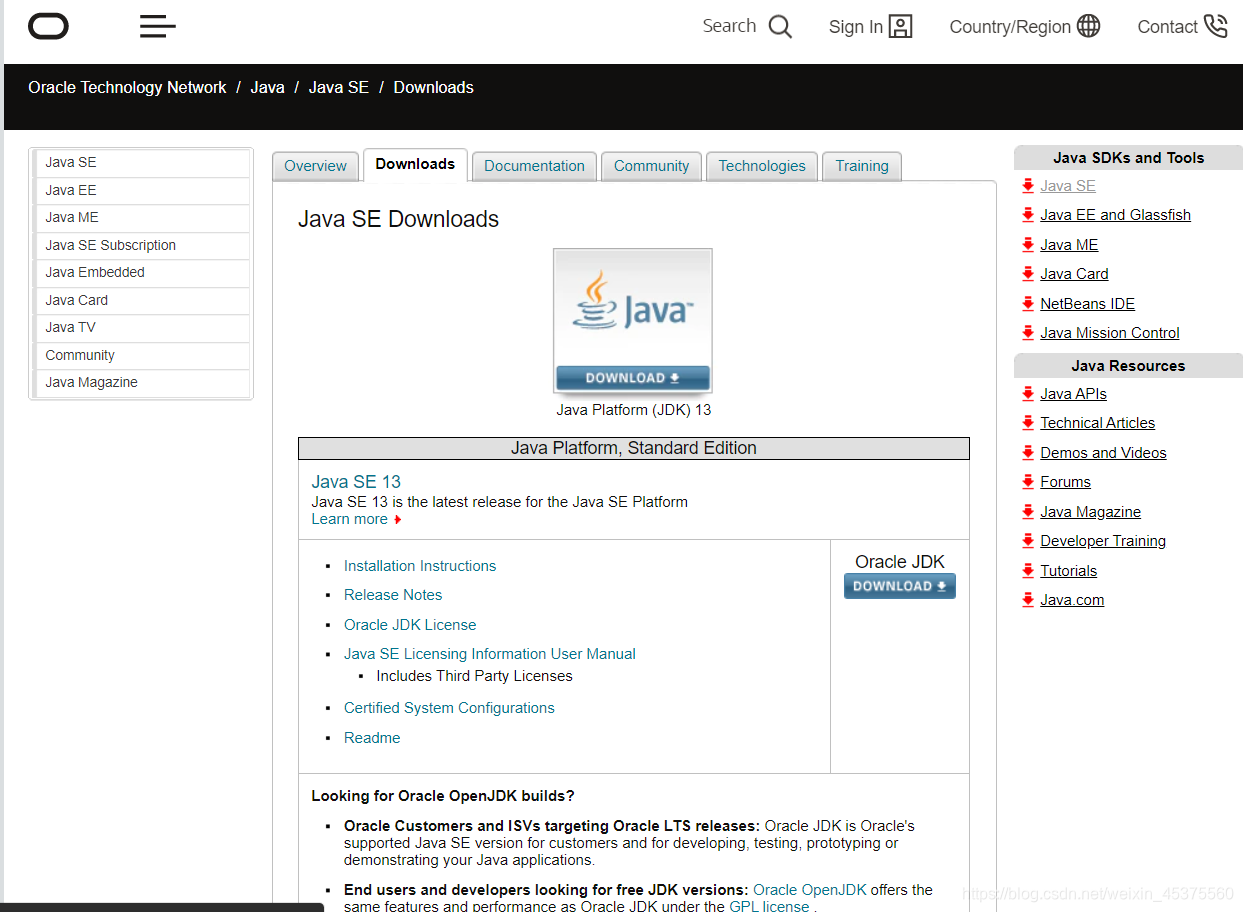Click the Search magnifier icon

tap(780, 27)
